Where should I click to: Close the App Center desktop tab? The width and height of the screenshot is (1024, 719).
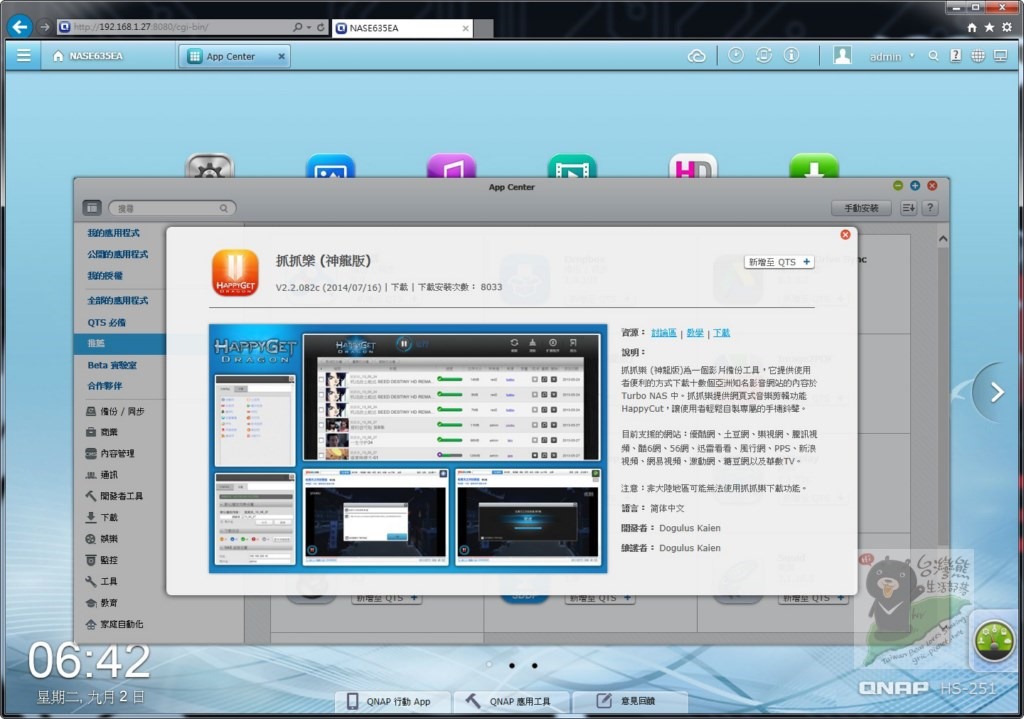click(281, 57)
